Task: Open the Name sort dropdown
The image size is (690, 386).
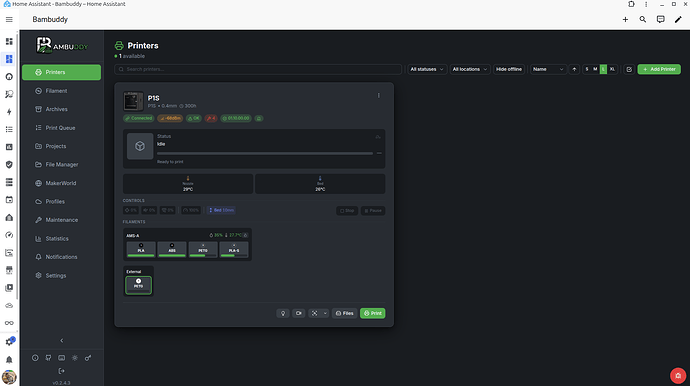Action: [548, 69]
